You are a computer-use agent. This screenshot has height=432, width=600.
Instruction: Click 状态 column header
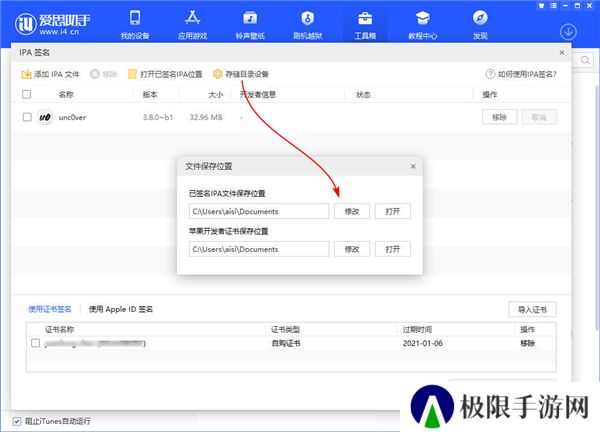click(363, 95)
